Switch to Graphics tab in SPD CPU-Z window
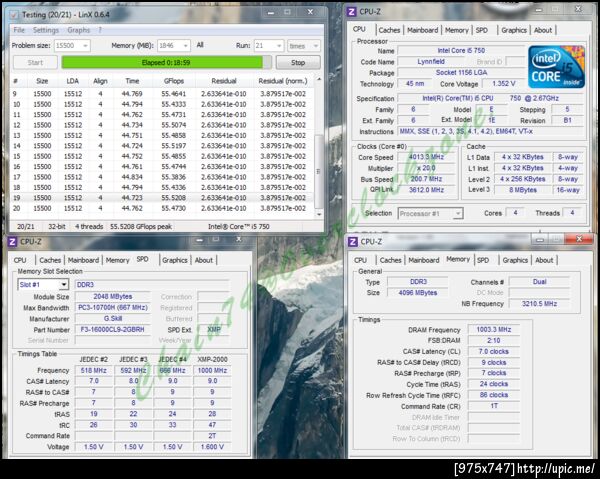Screen dimensions: 600x479 [174, 260]
